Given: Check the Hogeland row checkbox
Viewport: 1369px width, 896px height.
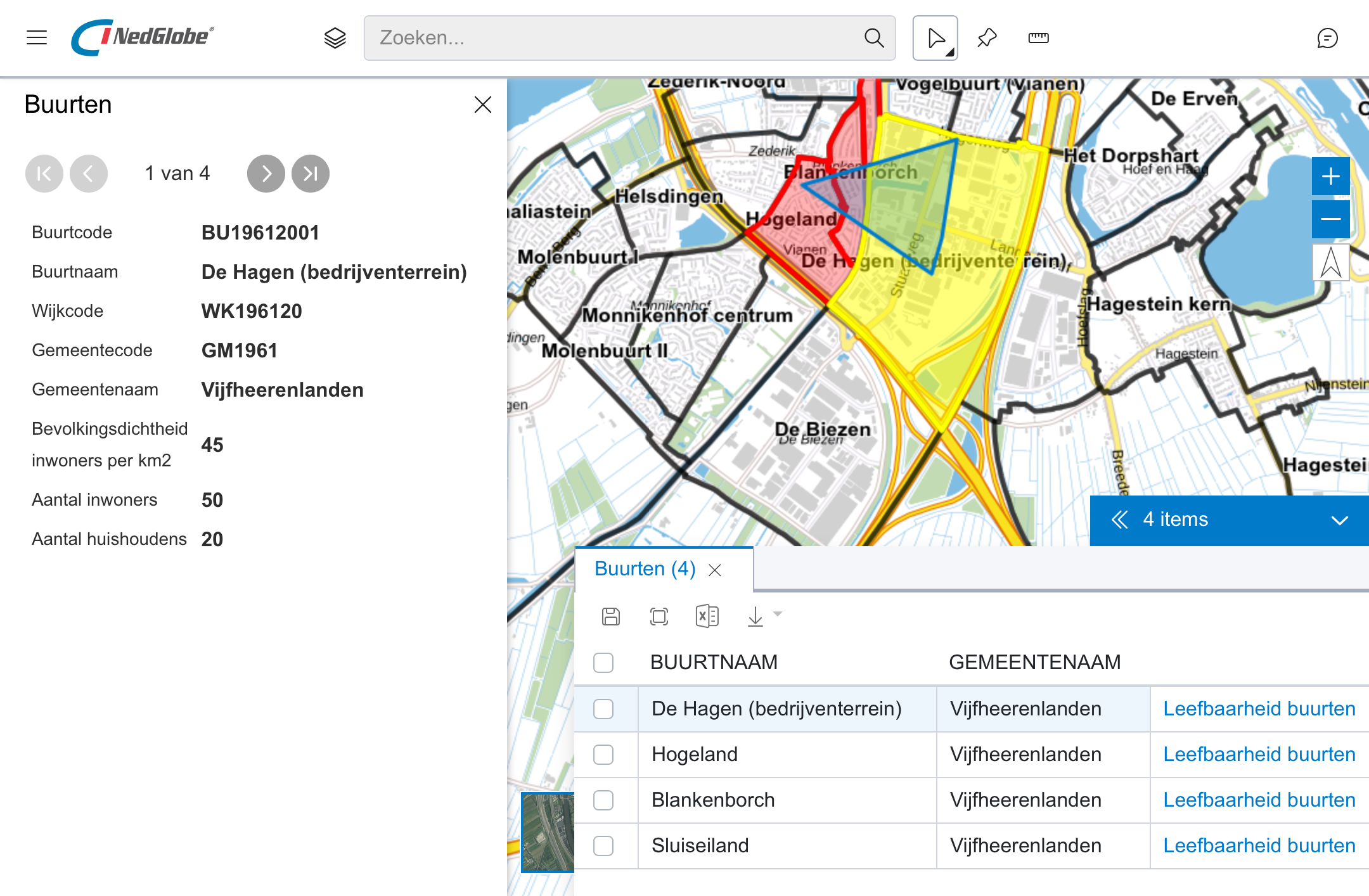Looking at the screenshot, I should click(603, 755).
